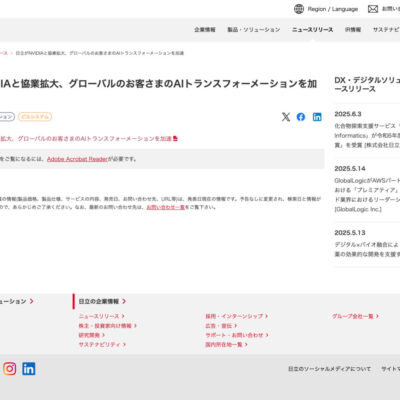Viewport: 400px width, 400px height.
Task: Expand 日立の企業情報 footer heading chevron
Action: (x=124, y=301)
